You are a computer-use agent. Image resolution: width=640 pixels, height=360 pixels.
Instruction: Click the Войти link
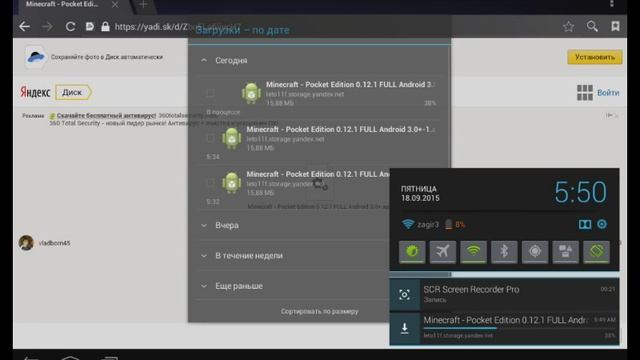tap(608, 93)
